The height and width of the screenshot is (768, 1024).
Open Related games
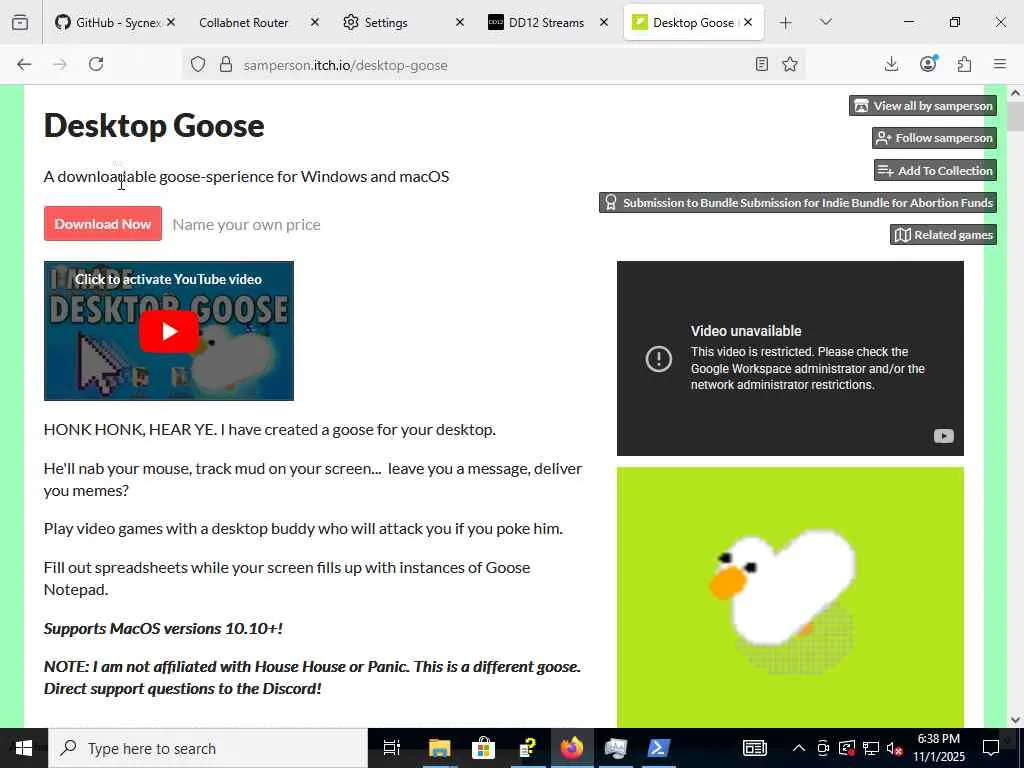[x=943, y=234]
